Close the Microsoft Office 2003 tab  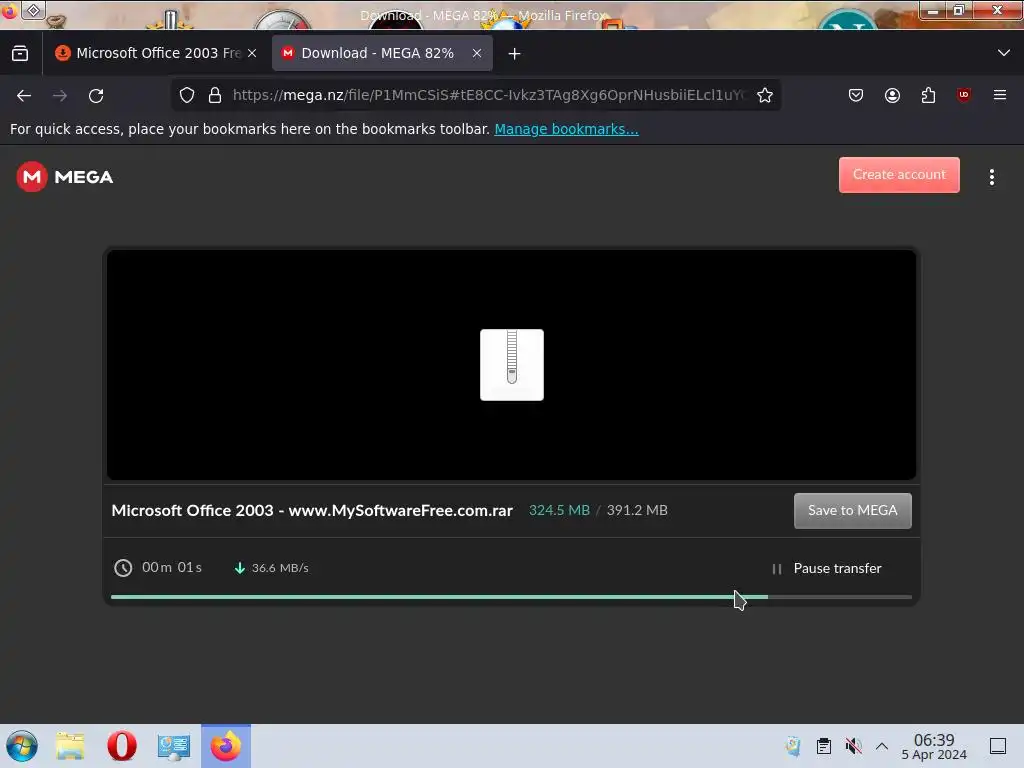tap(252, 54)
